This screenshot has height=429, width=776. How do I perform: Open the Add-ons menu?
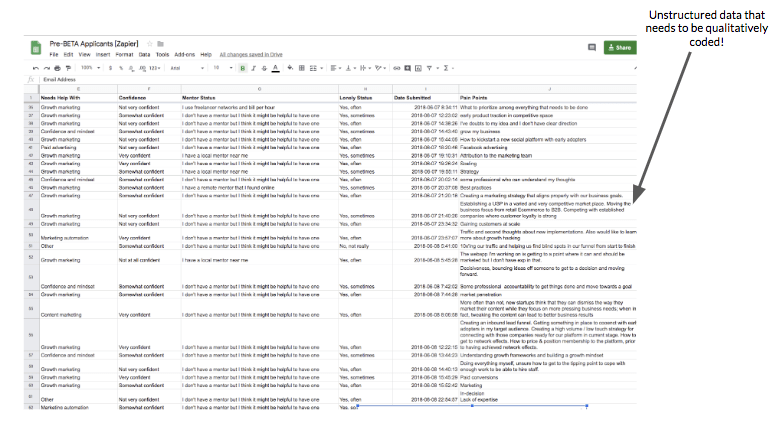click(x=185, y=54)
